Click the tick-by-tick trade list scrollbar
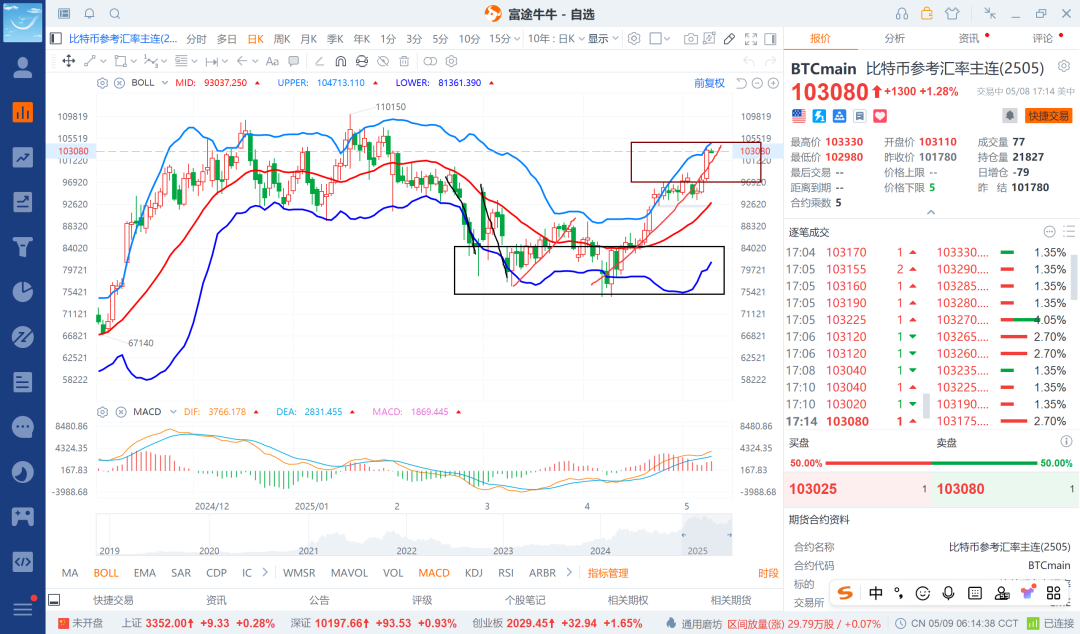 pyautogui.click(x=926, y=405)
